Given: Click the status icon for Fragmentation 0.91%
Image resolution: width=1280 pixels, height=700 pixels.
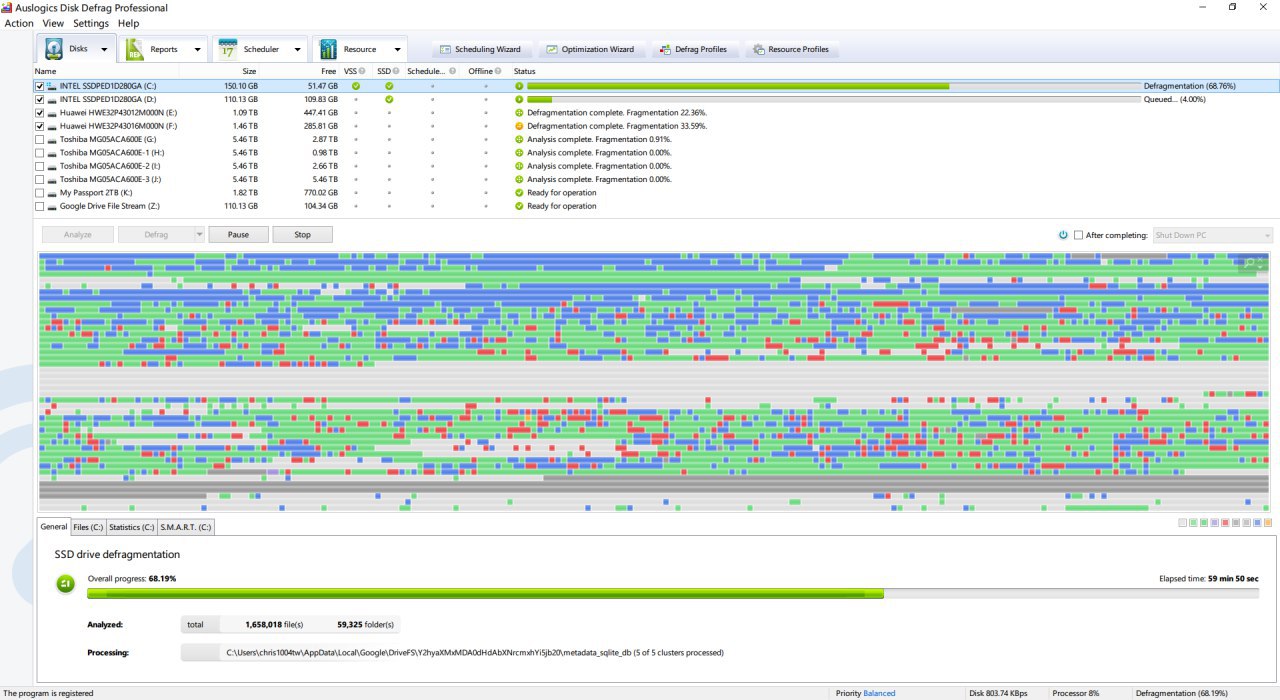Looking at the screenshot, I should [519, 139].
